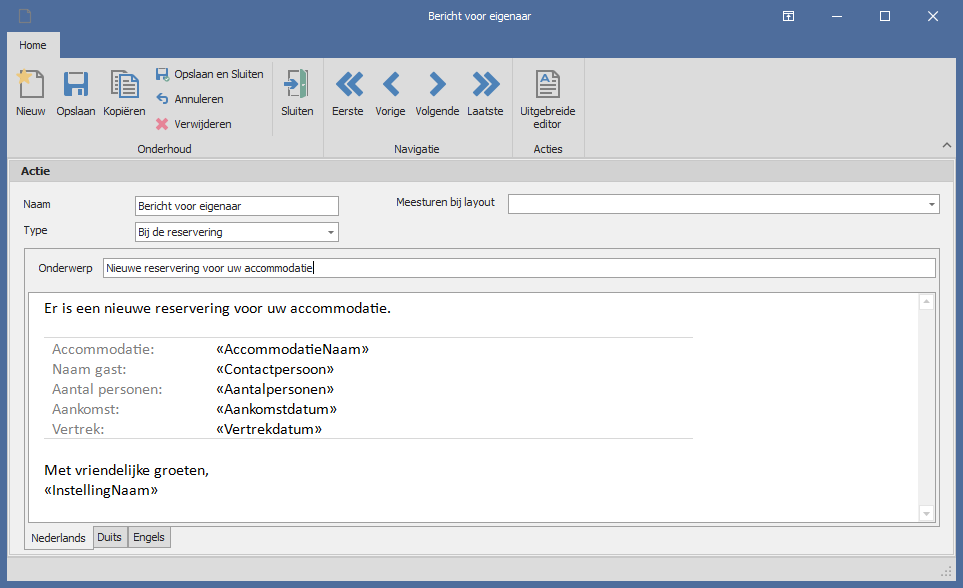
Task: Open the Uitgebreide editor
Action: 547,99
